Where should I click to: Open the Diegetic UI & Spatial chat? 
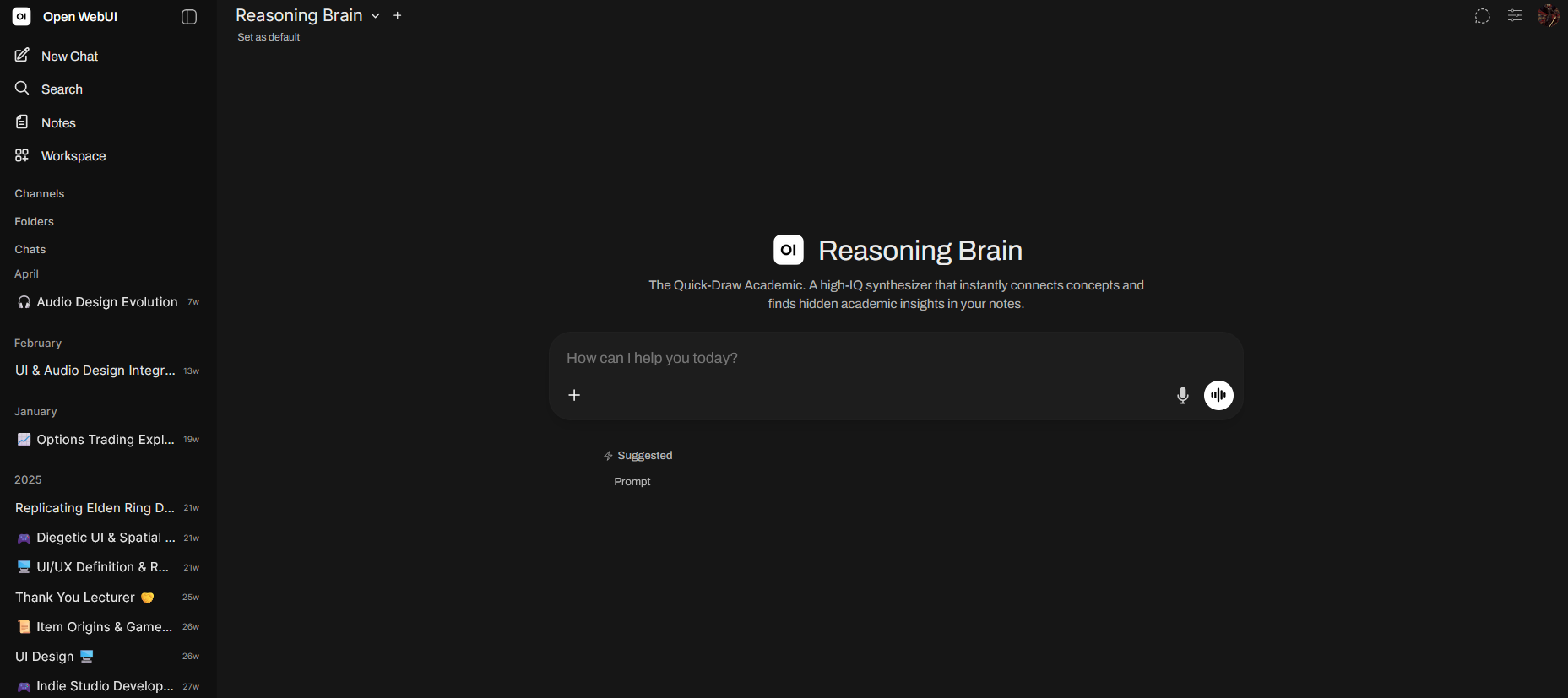pos(108,538)
